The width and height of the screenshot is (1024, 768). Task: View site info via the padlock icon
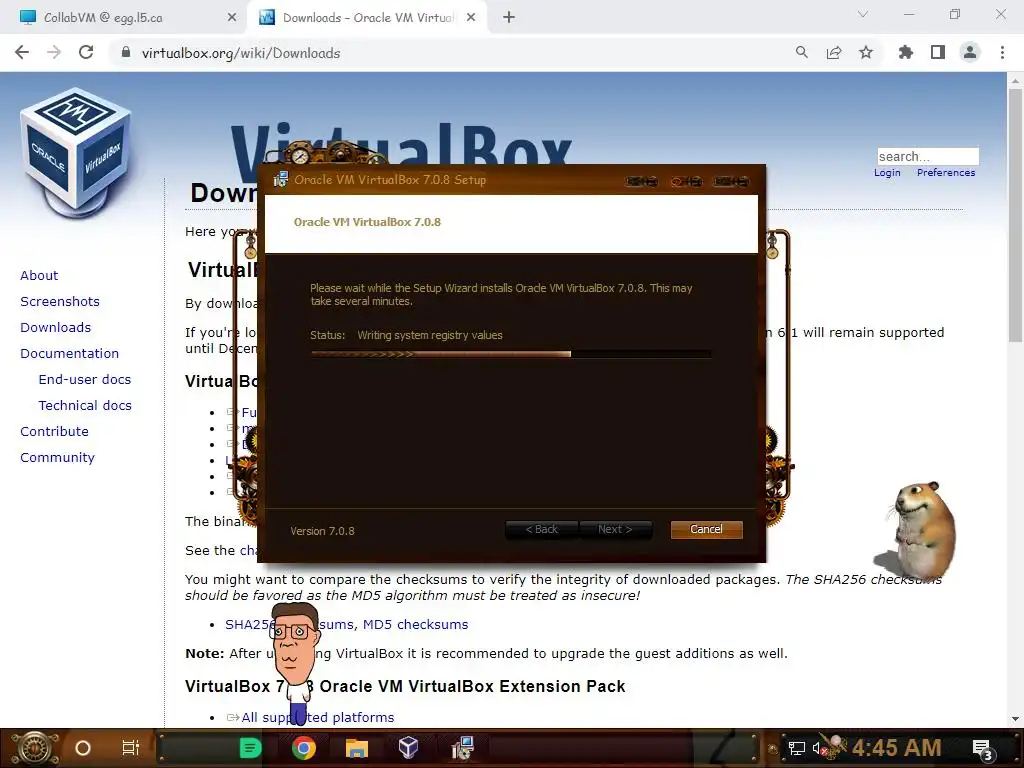tap(126, 53)
